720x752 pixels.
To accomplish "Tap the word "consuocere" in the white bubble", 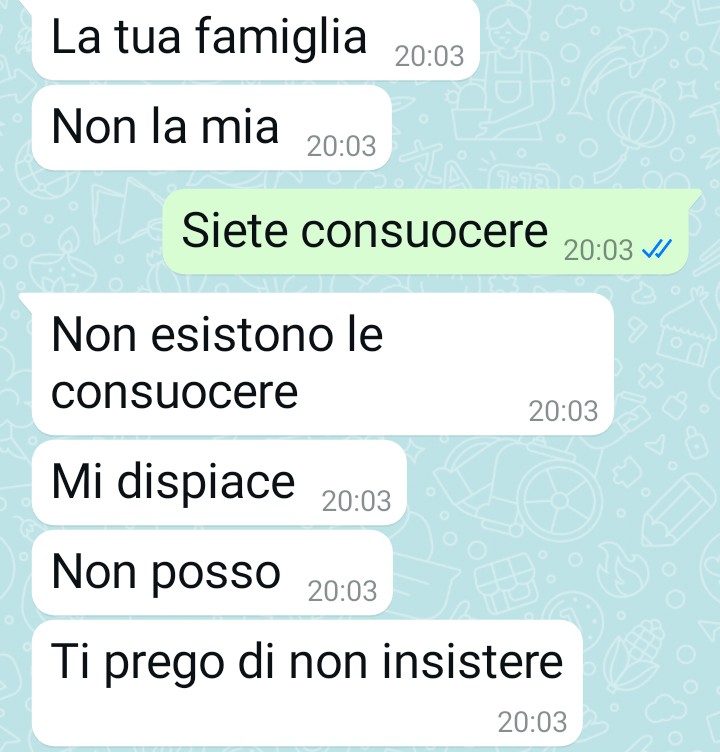I will point(175,392).
